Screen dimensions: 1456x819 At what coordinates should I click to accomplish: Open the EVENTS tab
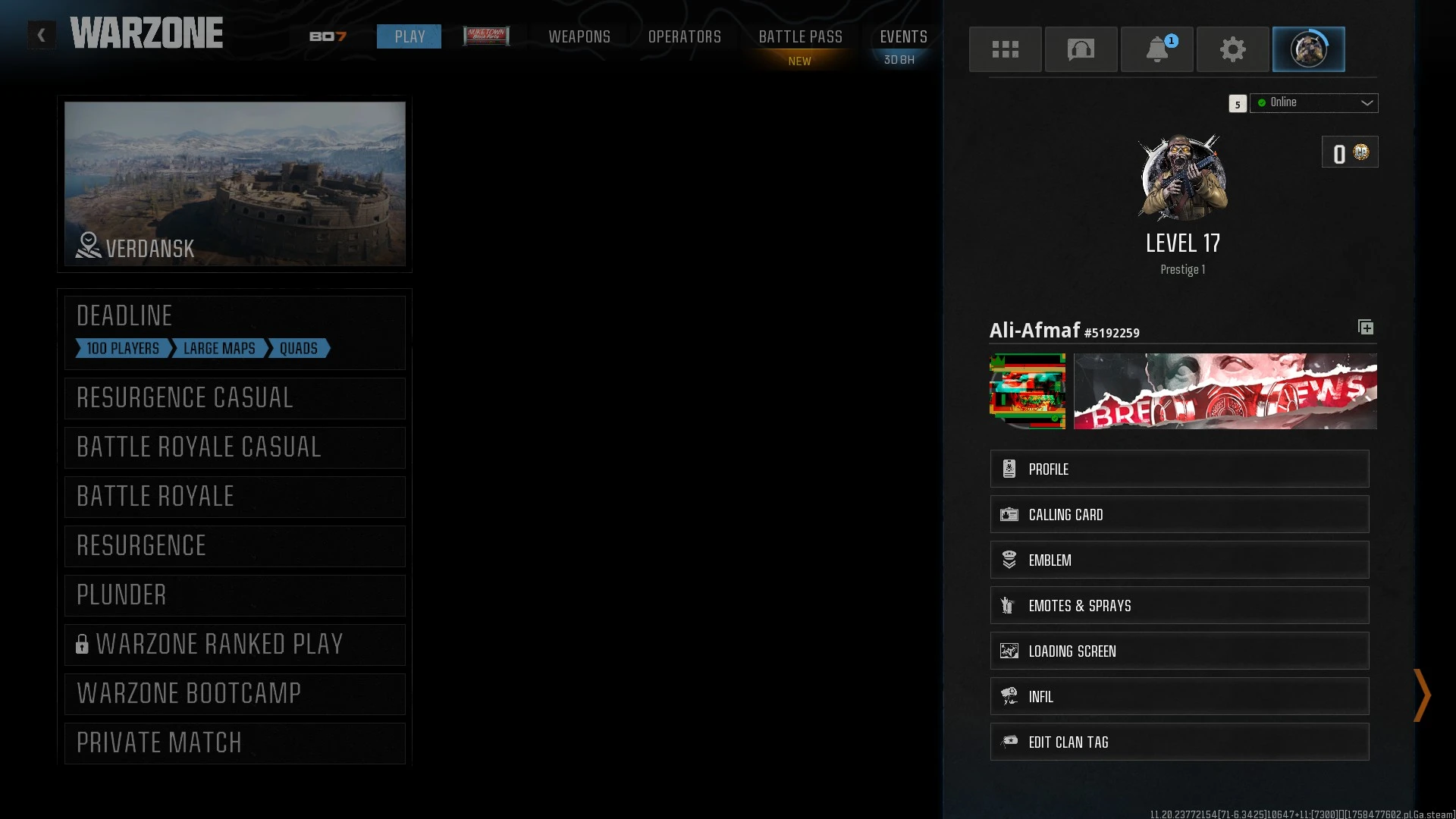[903, 36]
